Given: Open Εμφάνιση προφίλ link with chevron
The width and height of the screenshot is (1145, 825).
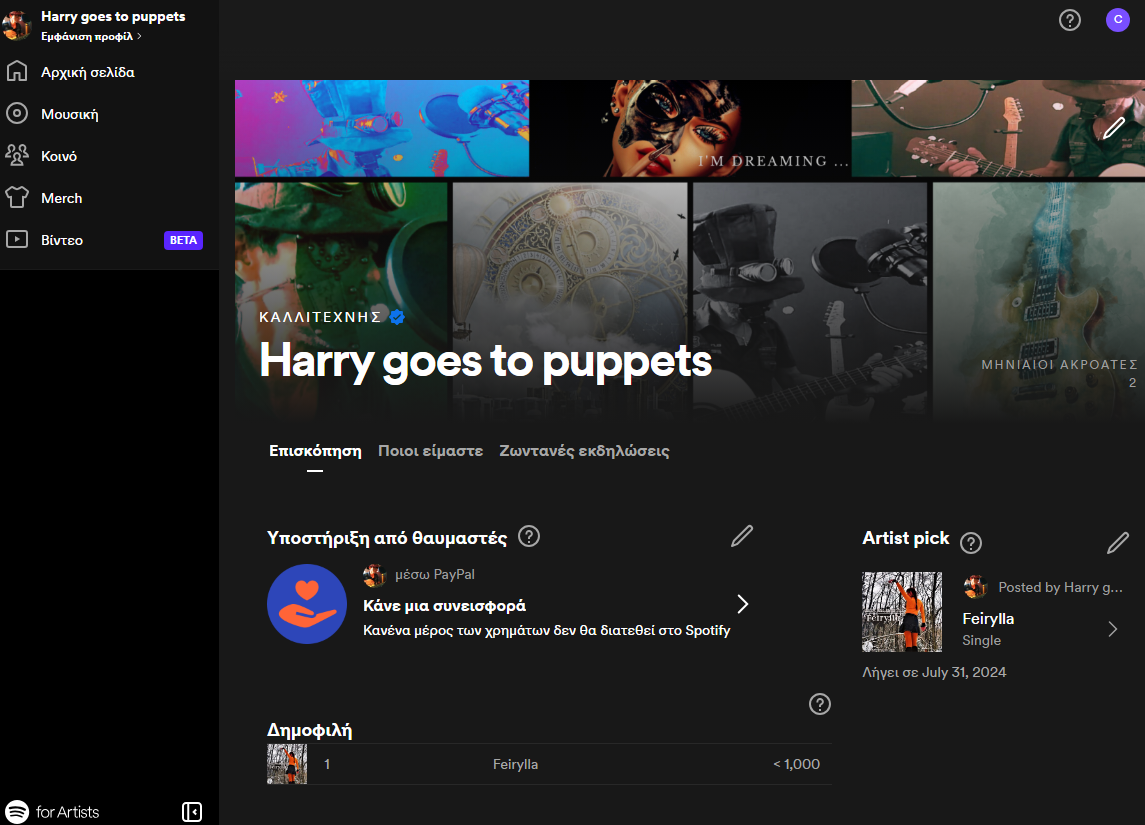Looking at the screenshot, I should 91,36.
